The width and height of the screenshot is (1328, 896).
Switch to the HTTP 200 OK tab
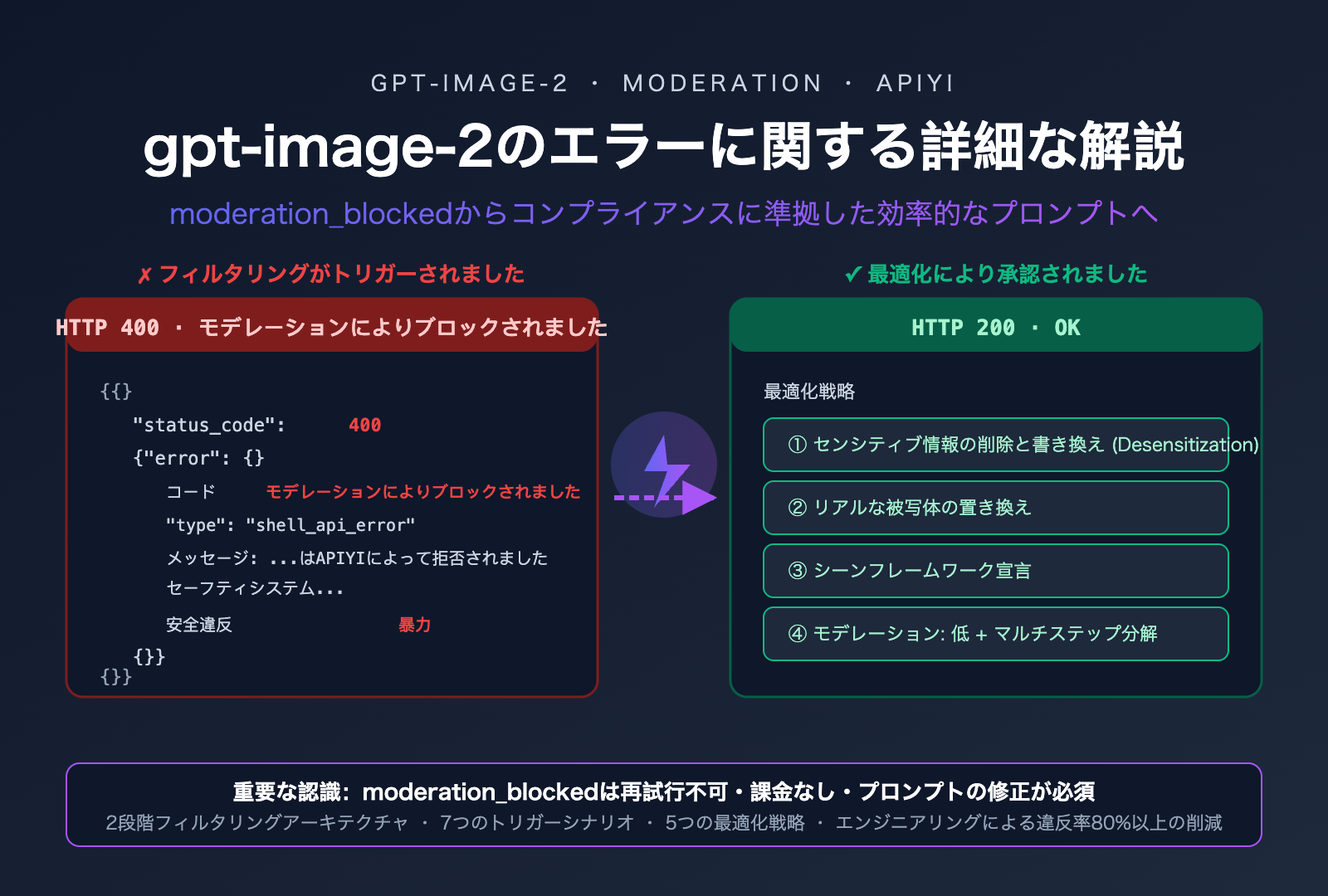point(995,327)
